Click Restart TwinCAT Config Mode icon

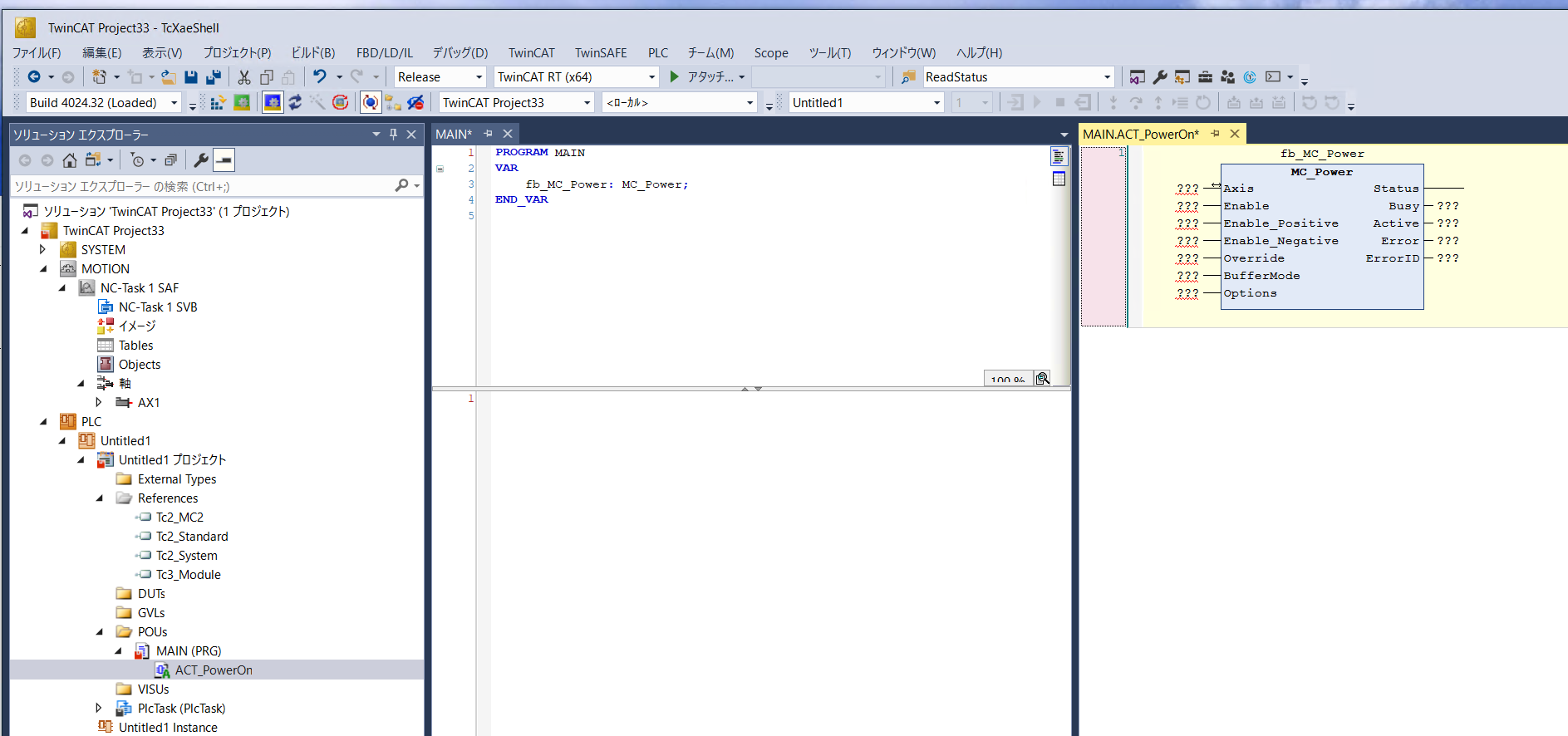click(273, 102)
